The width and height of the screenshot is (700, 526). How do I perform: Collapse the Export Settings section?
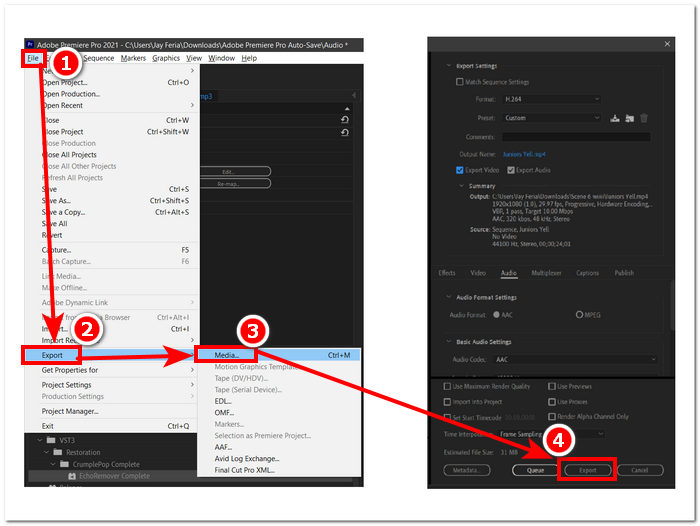pyautogui.click(x=449, y=66)
